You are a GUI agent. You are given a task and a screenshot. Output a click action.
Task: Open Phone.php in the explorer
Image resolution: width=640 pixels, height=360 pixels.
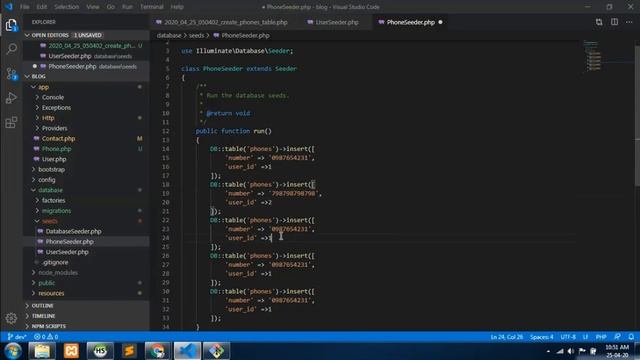[x=86, y=149]
